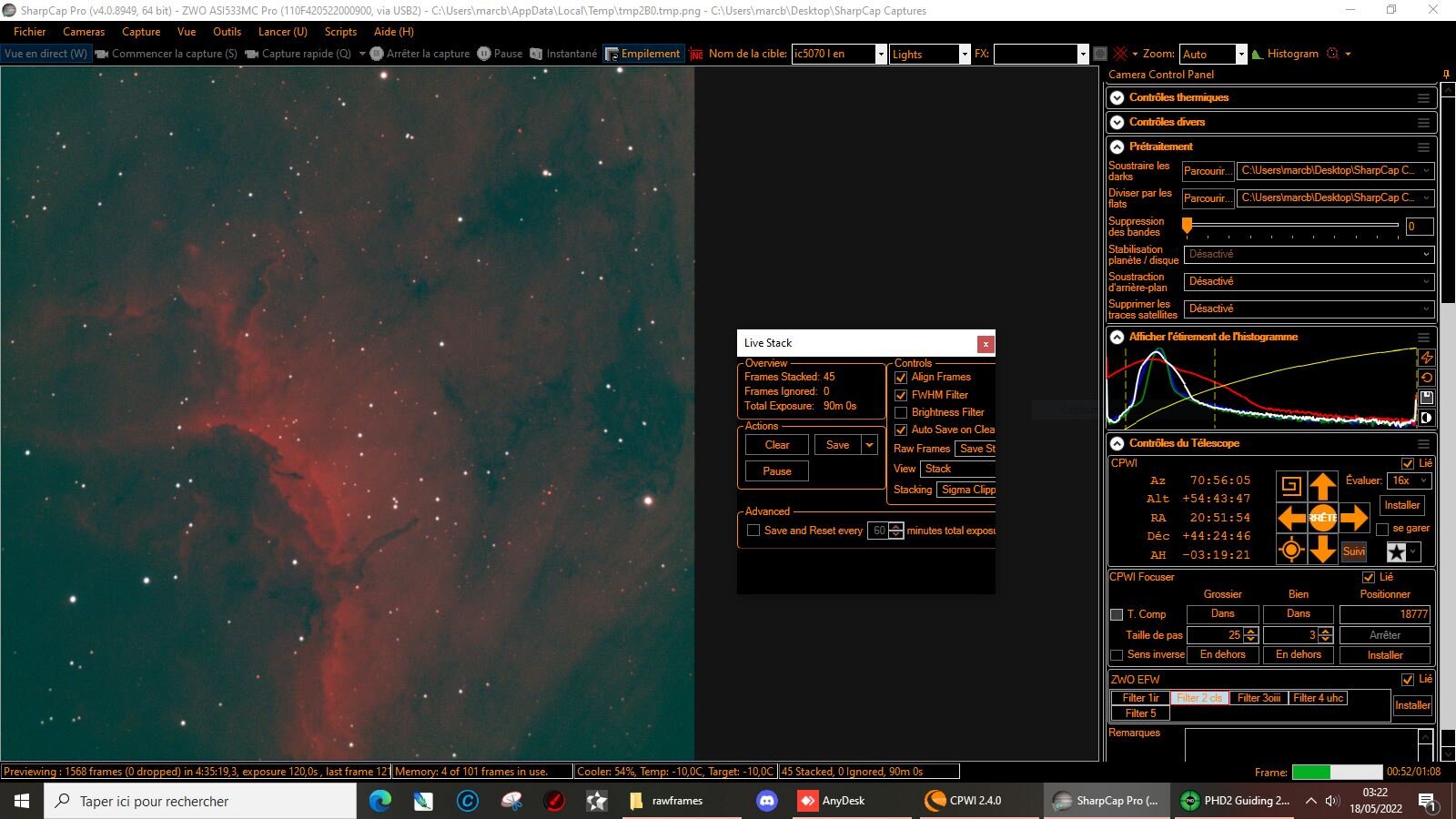Open Prétraitement hamburger menu icon
The width and height of the screenshot is (1456, 819).
click(x=1423, y=147)
